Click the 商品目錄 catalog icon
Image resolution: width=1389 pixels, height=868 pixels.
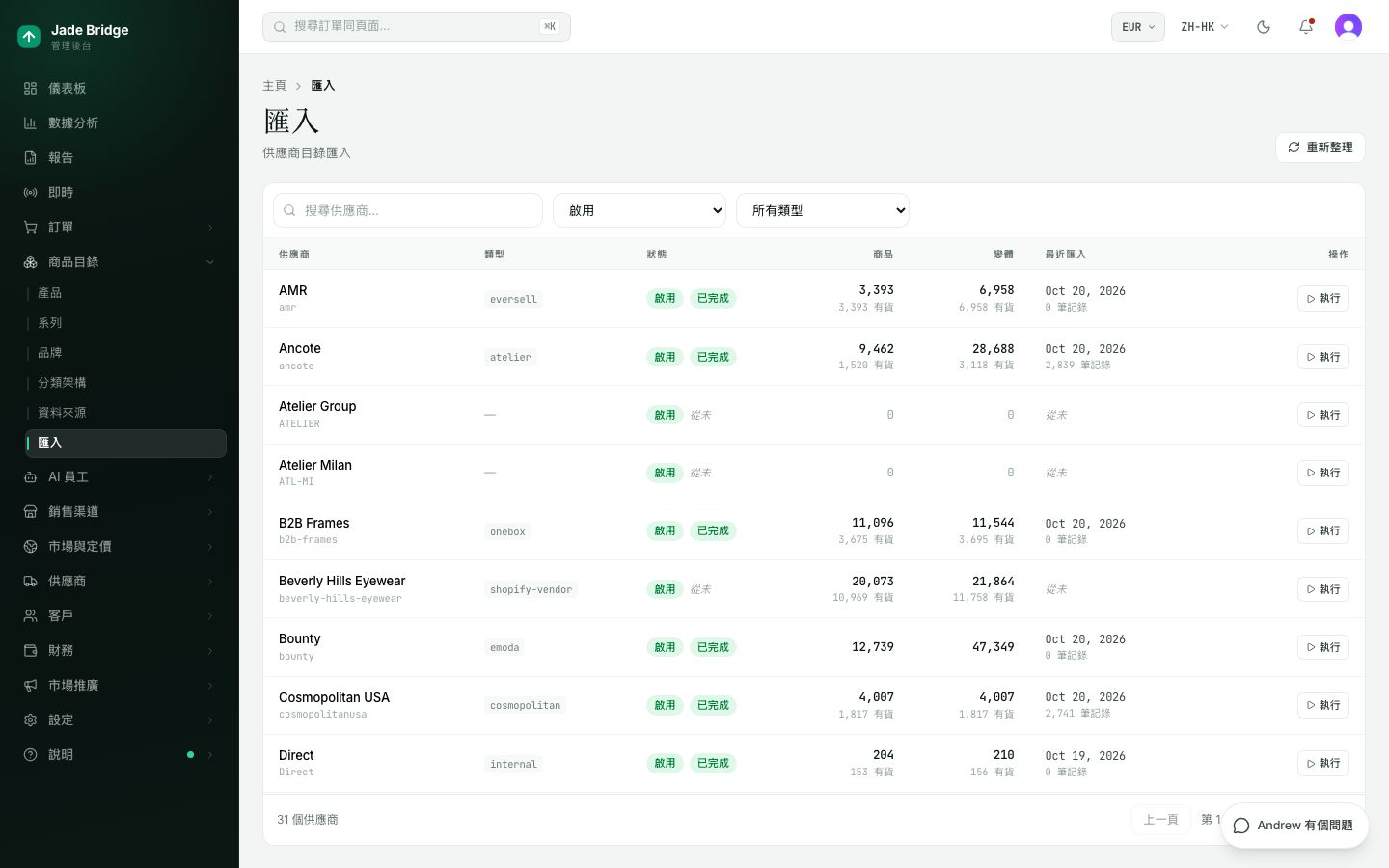[30, 261]
